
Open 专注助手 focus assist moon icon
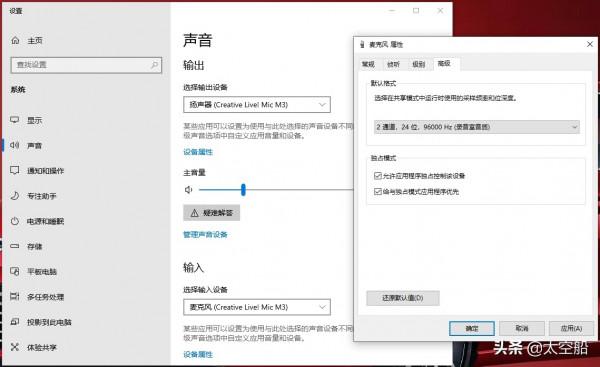(15, 196)
